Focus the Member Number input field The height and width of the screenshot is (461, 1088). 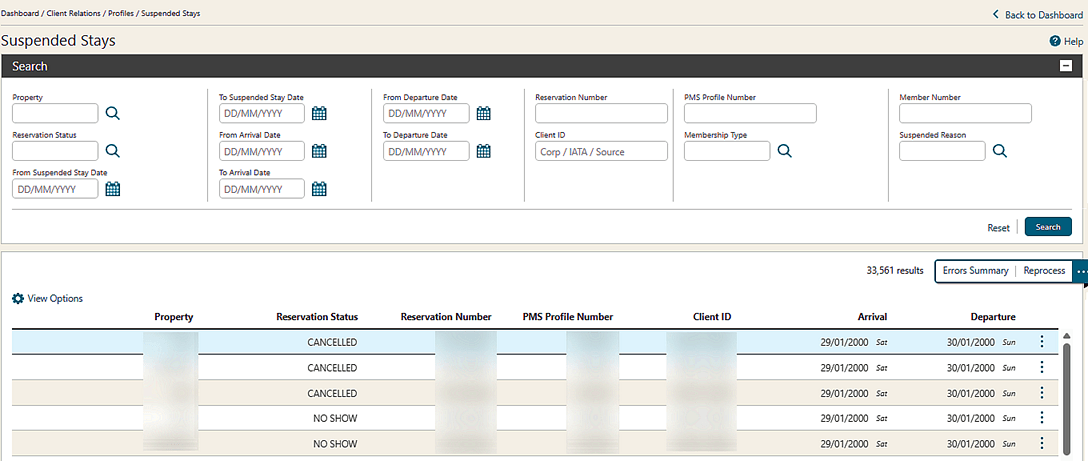(x=965, y=113)
